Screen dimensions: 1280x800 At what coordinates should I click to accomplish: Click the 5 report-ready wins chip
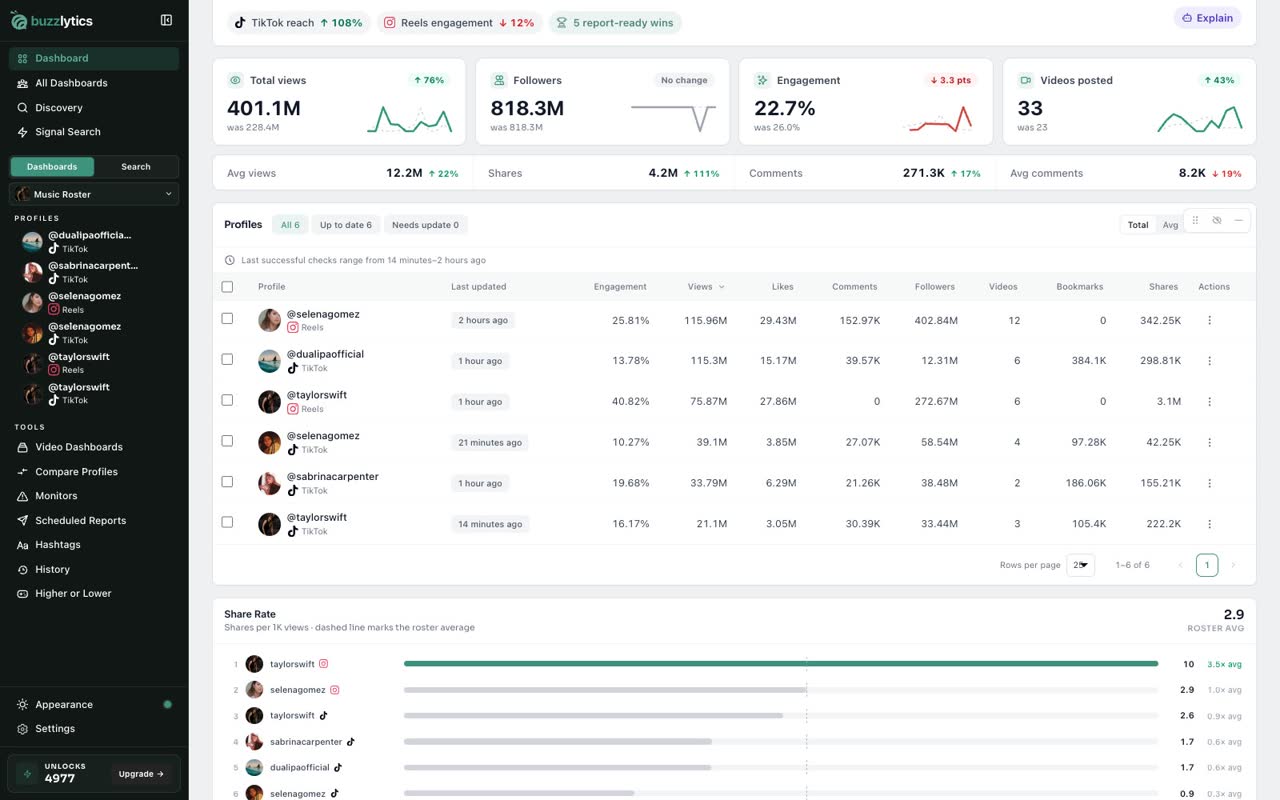615,23
